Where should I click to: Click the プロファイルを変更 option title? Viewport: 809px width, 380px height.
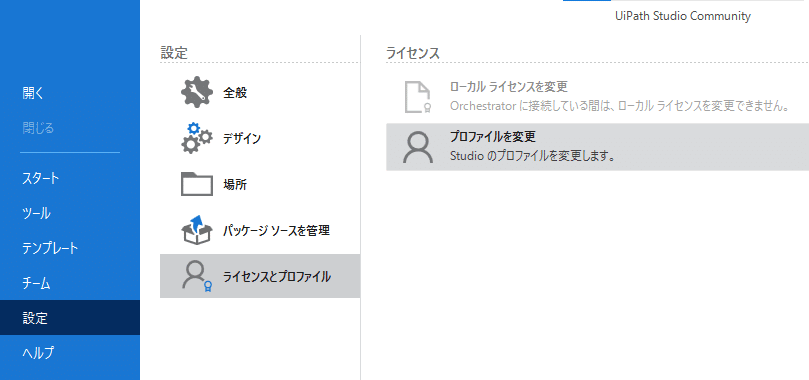click(493, 137)
